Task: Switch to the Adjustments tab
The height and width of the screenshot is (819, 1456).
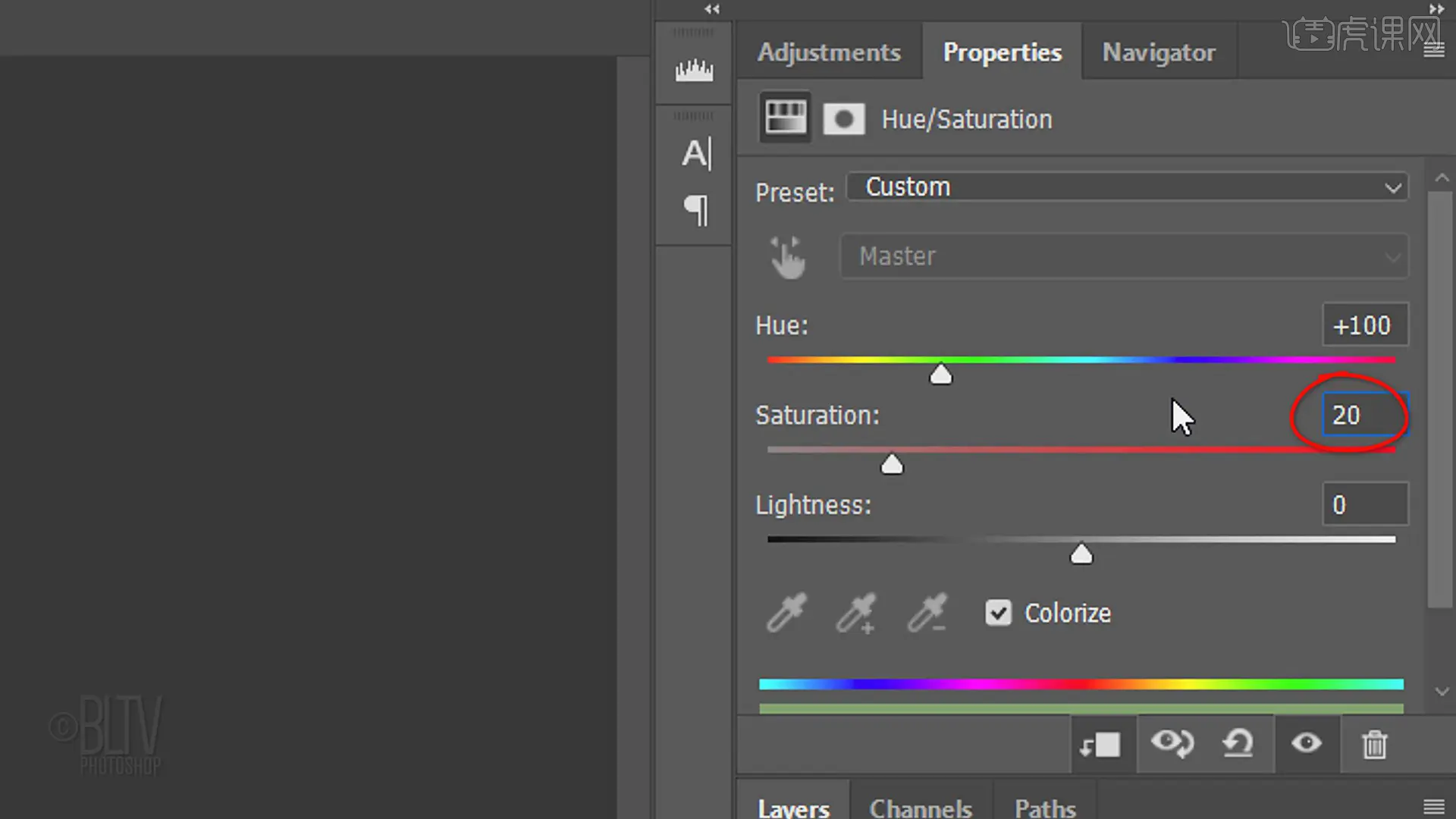Action: point(829,52)
